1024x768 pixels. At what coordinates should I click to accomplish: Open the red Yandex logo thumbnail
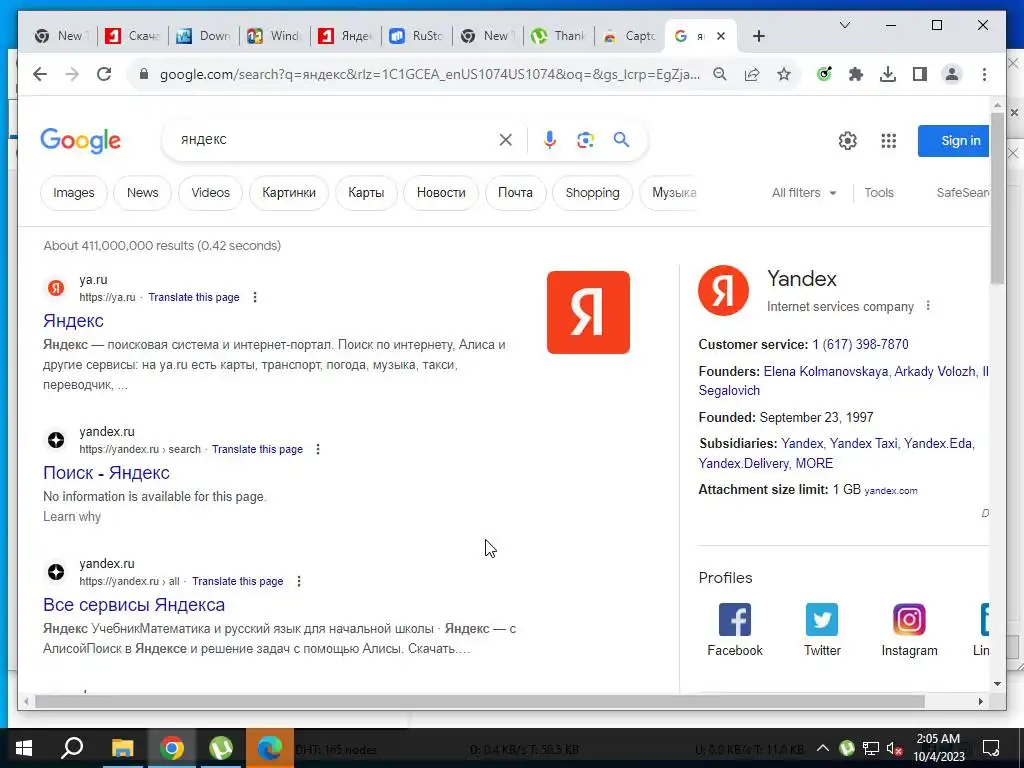coord(588,312)
